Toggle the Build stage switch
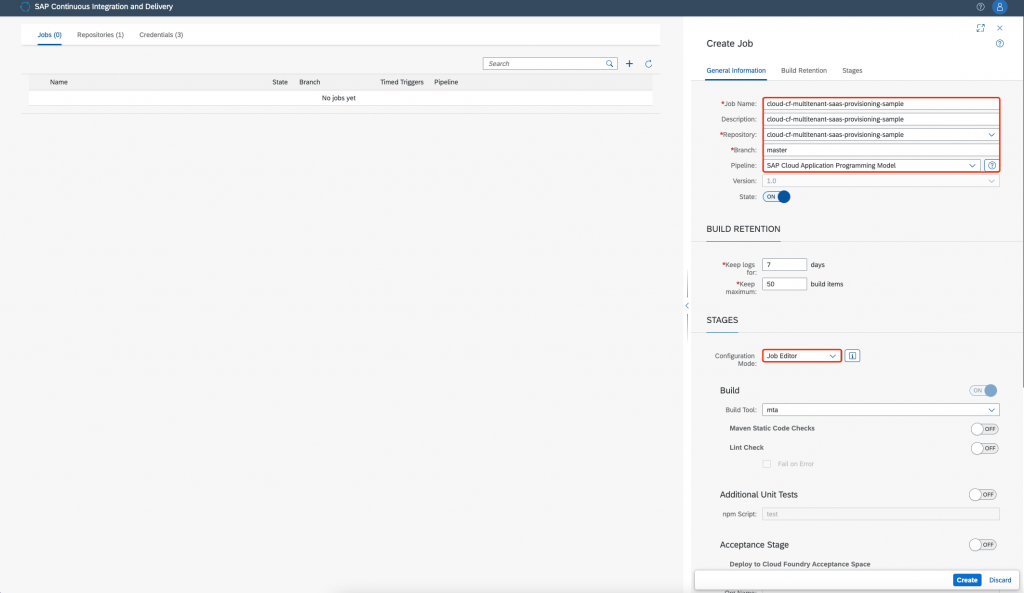Image resolution: width=1024 pixels, height=593 pixels. pyautogui.click(x=983, y=391)
